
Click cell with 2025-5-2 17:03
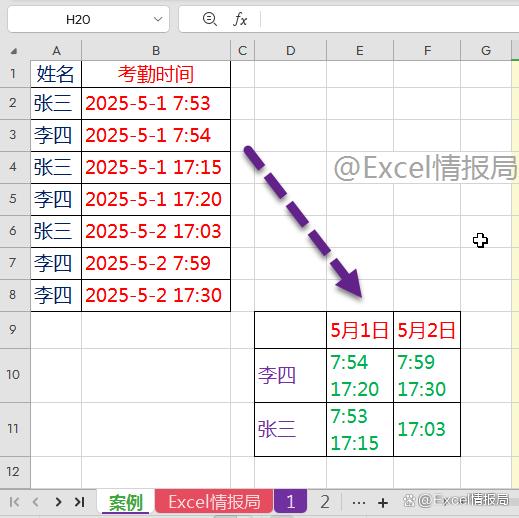point(156,231)
